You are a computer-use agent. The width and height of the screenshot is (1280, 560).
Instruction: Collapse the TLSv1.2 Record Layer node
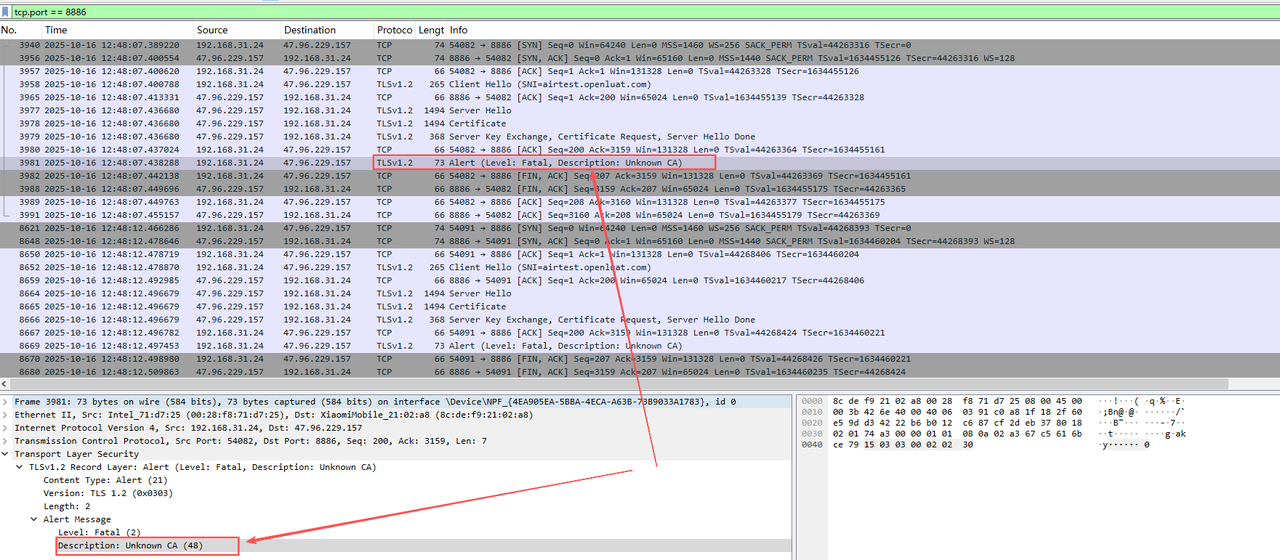(19, 467)
